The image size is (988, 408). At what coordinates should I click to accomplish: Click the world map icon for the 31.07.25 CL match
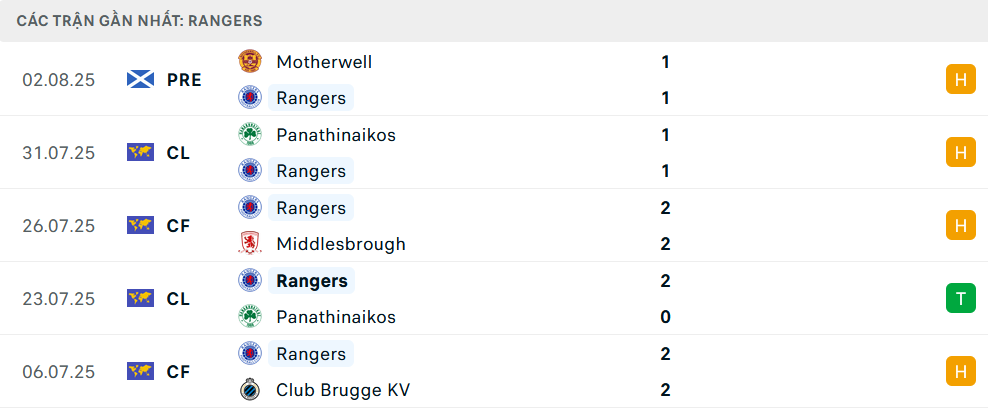click(141, 152)
